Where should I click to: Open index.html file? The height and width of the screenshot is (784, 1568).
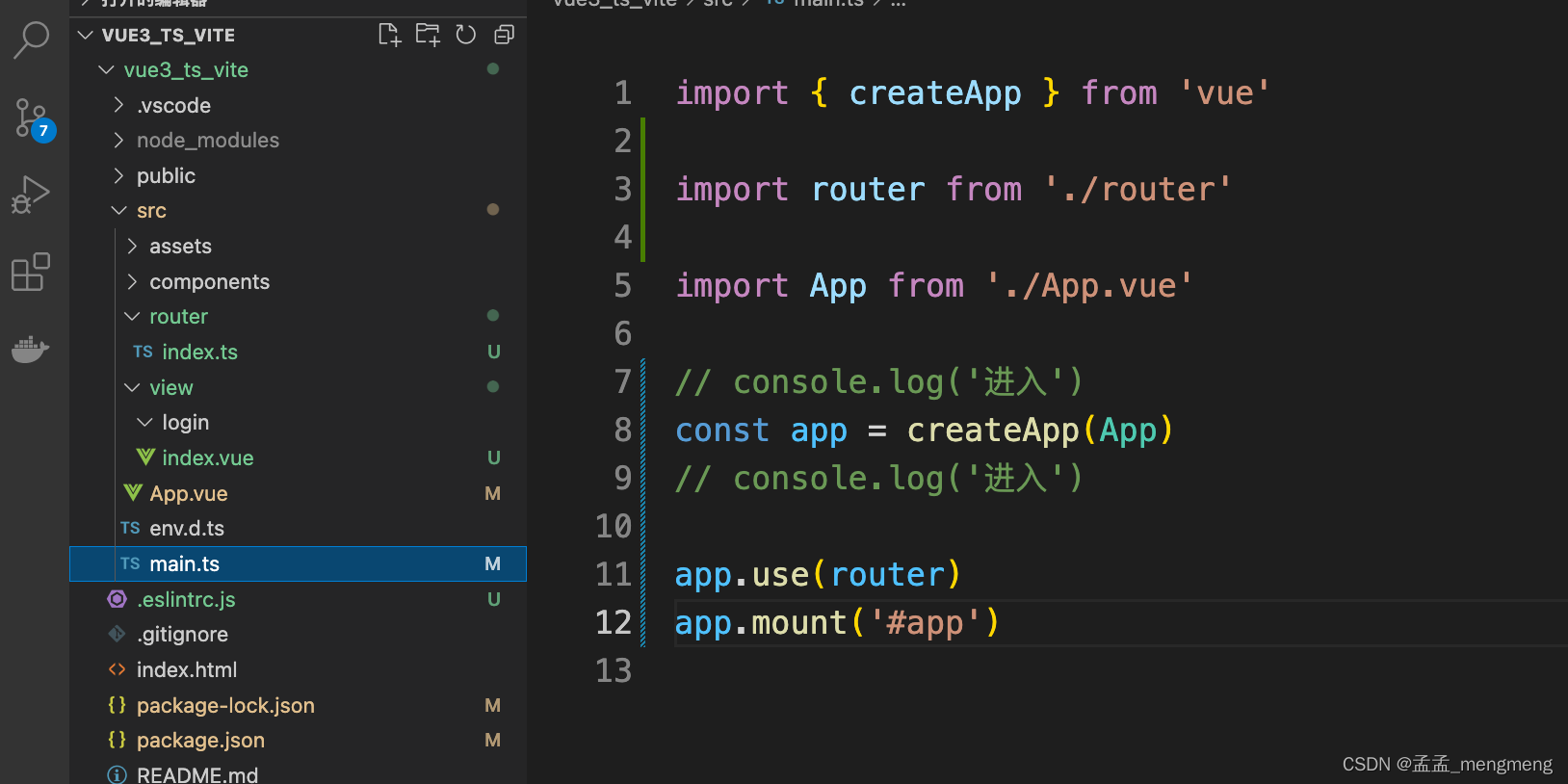(x=298, y=670)
